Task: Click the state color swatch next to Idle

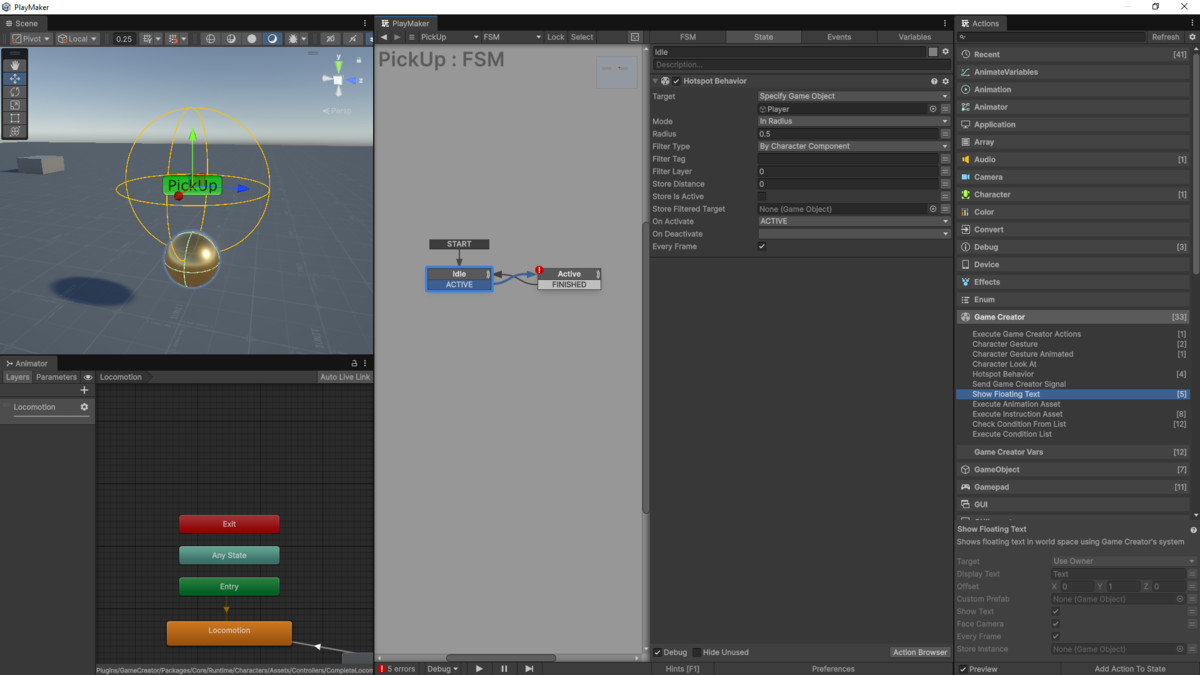Action: [x=933, y=52]
